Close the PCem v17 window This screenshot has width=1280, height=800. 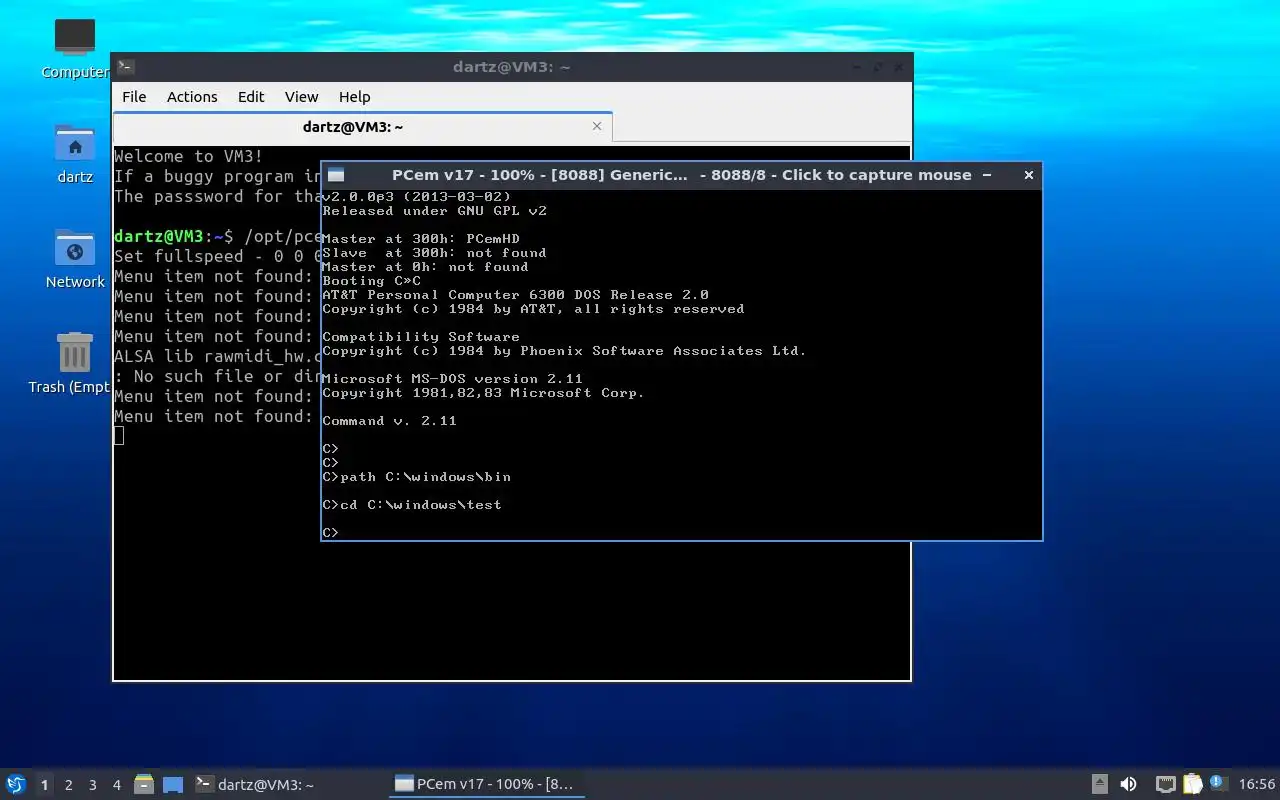1028,175
